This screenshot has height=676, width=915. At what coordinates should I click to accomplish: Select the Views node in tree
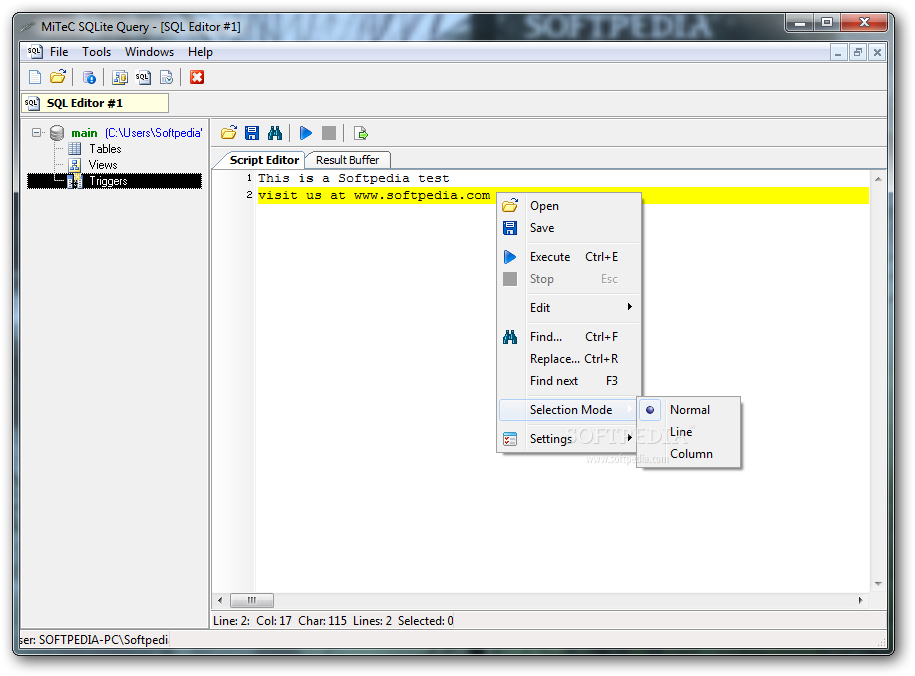click(x=103, y=165)
